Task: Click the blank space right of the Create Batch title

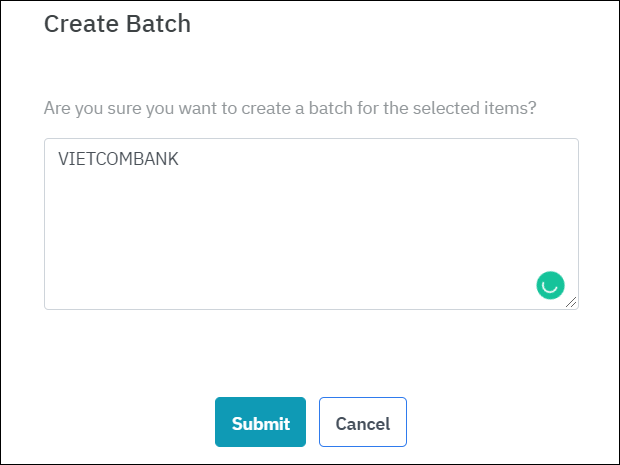Action: [400, 23]
